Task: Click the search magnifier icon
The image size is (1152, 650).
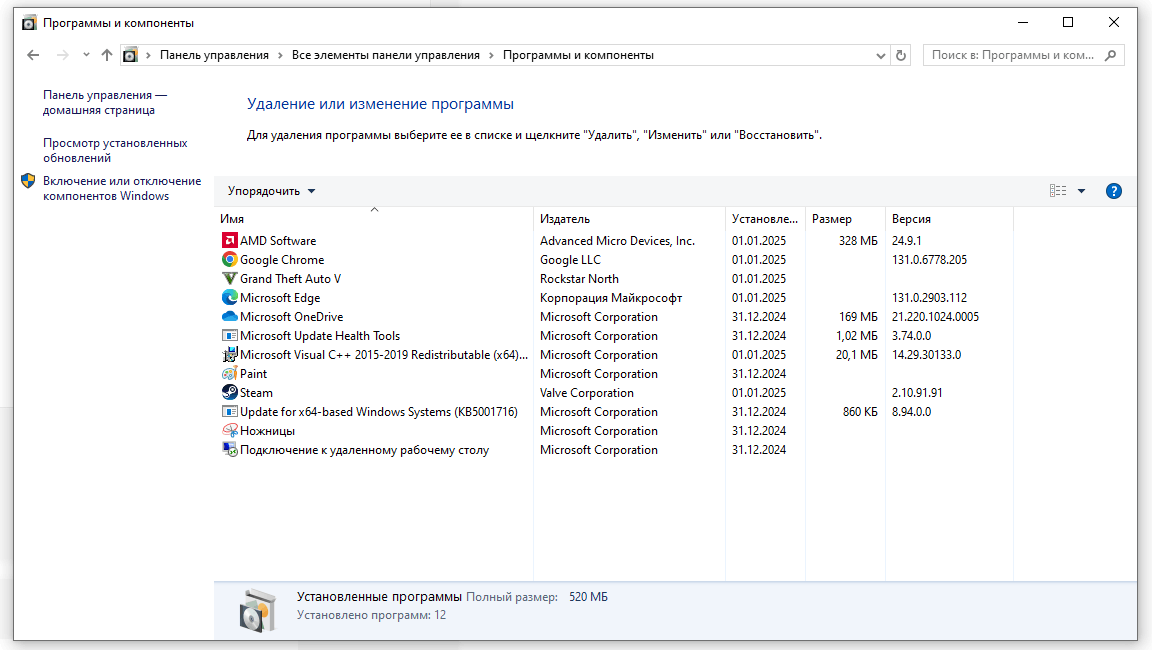Action: click(1110, 55)
